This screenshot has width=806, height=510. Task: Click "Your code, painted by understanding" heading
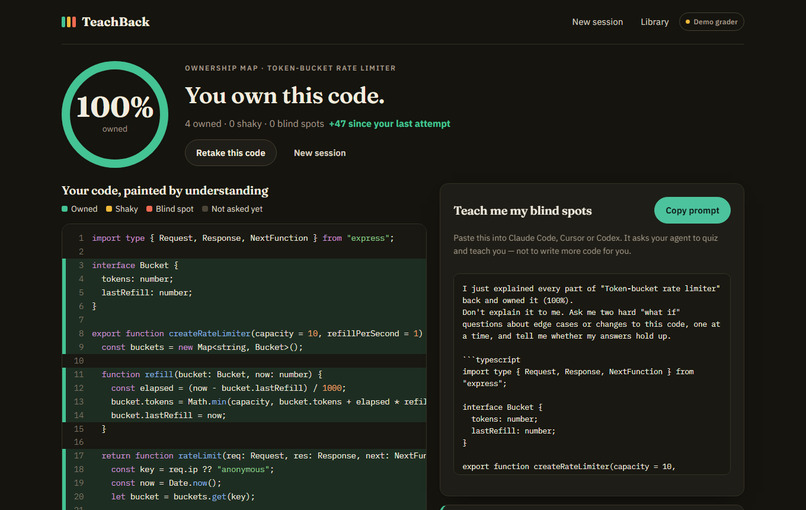click(x=165, y=191)
